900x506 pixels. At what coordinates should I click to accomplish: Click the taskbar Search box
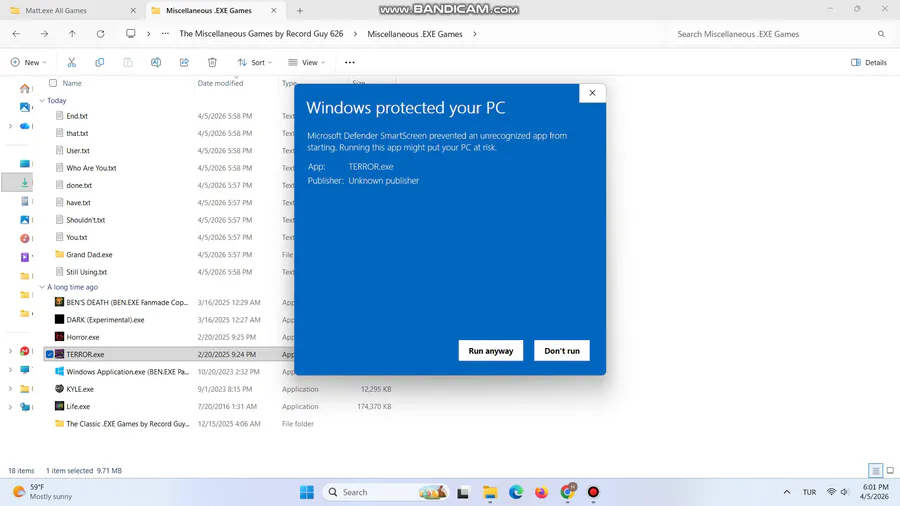[x=385, y=492]
